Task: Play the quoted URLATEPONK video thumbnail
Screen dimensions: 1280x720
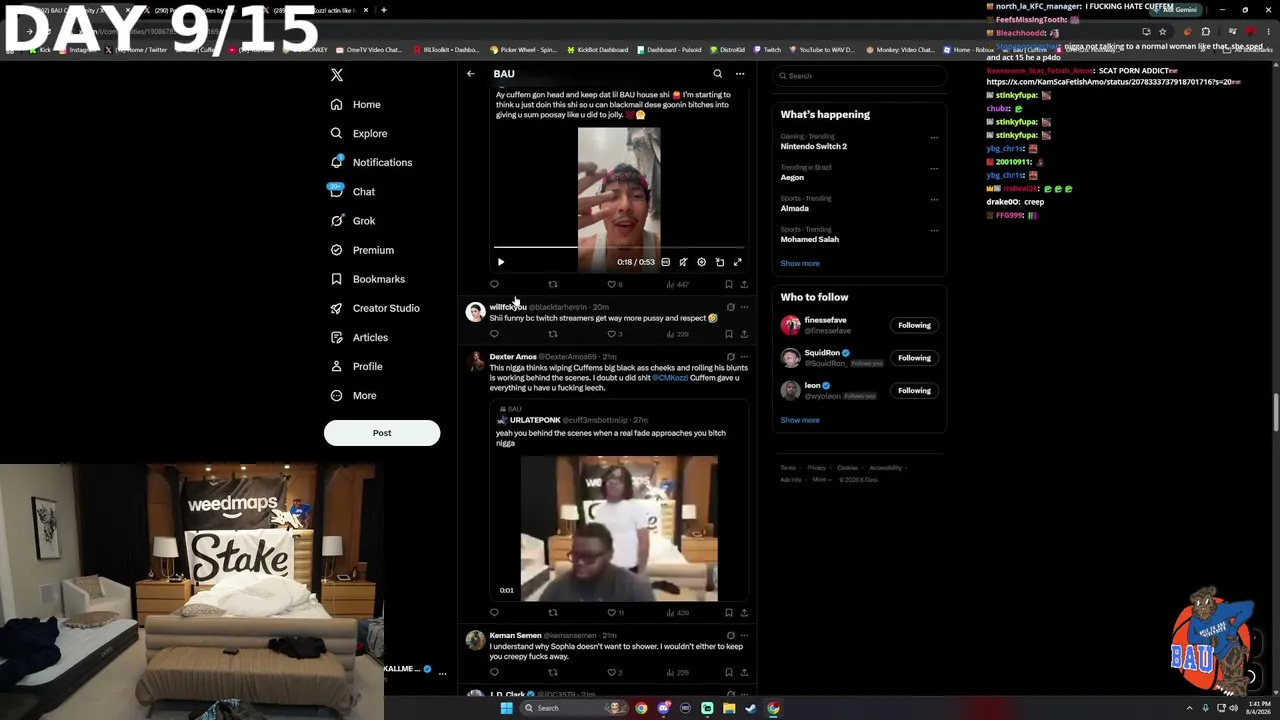Action: [x=619, y=528]
